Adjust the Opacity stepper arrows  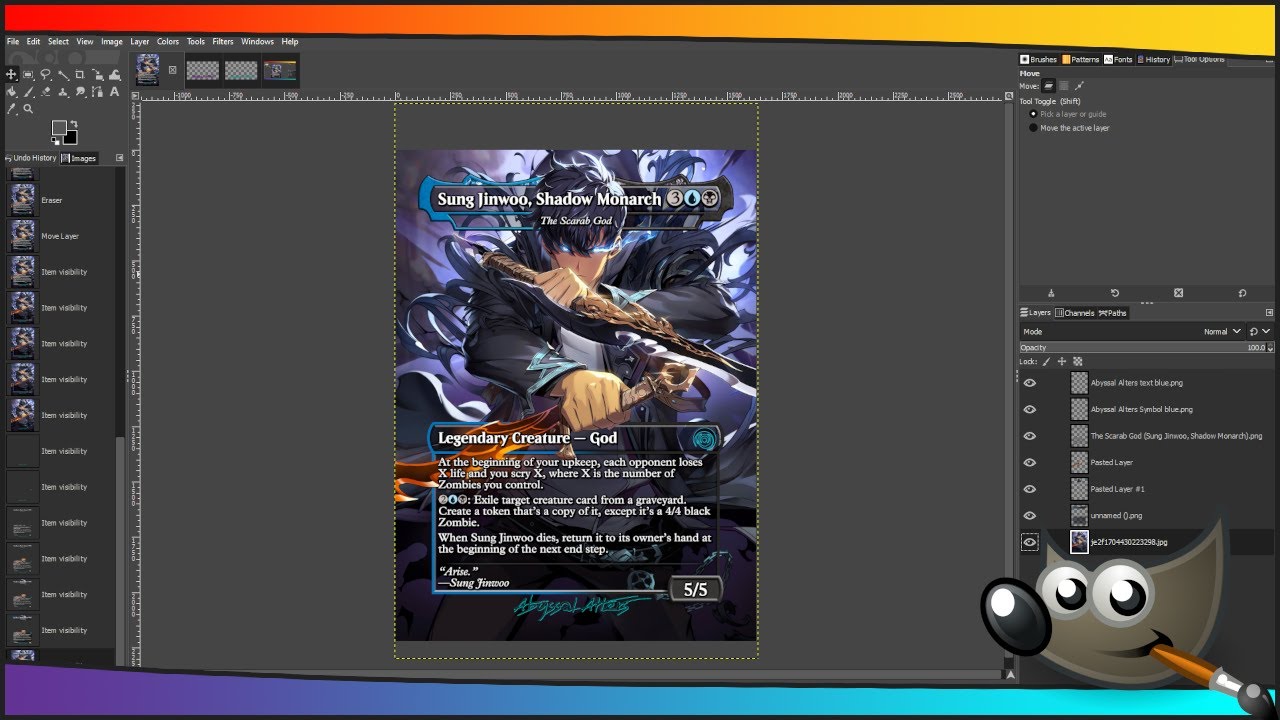tap(1270, 347)
